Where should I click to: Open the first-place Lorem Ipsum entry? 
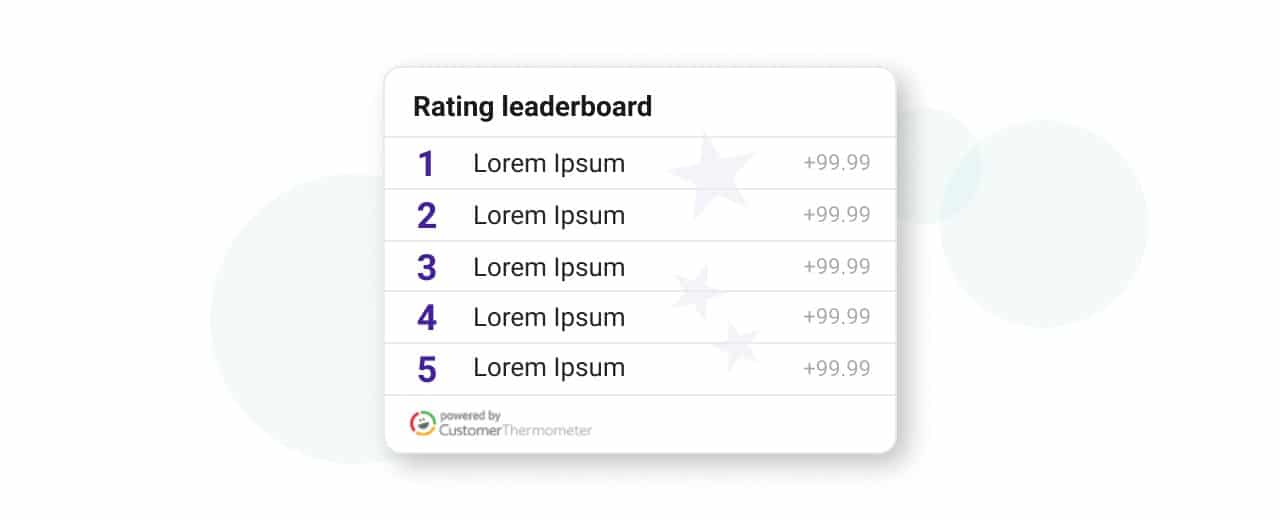tap(549, 164)
